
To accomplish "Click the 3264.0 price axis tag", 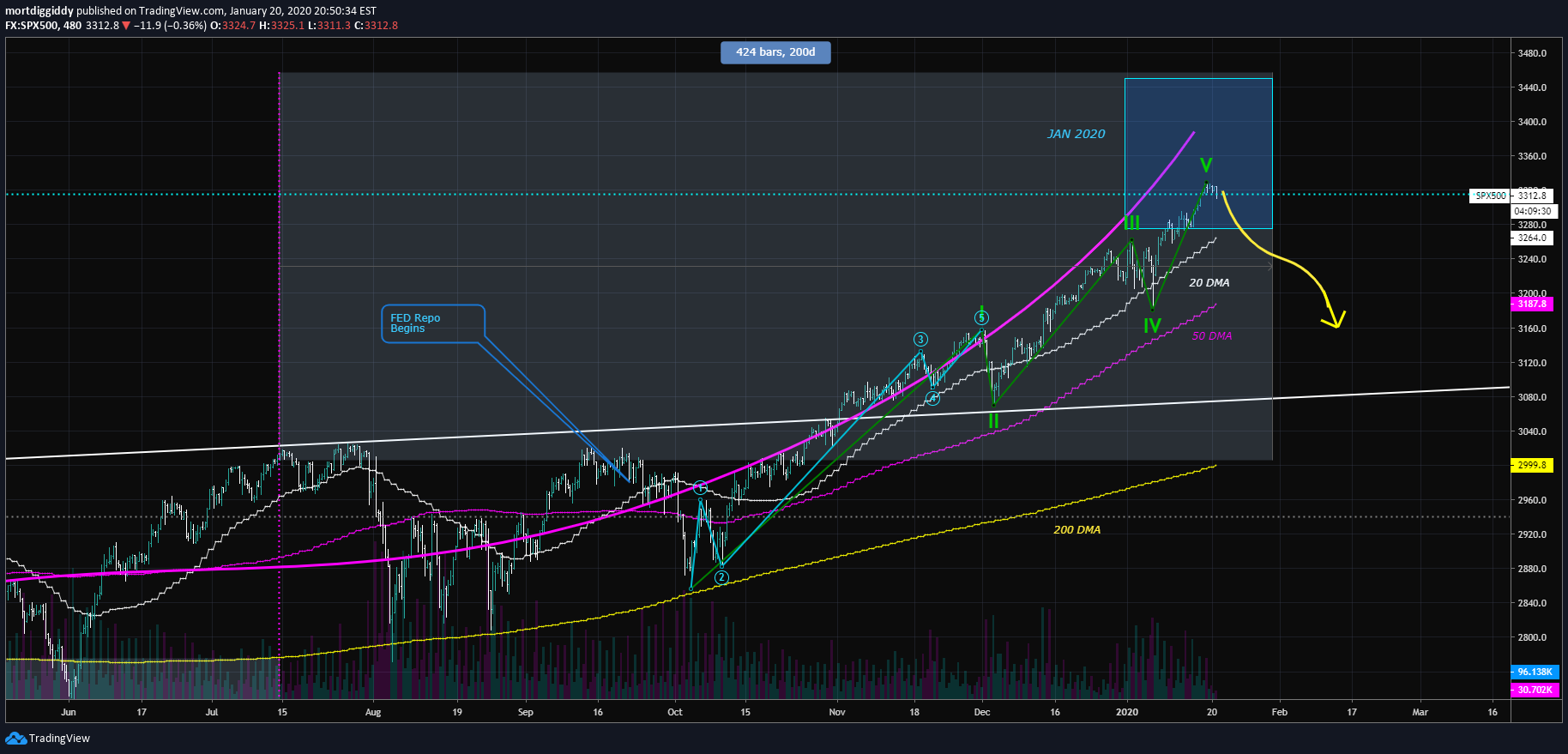I will [x=1532, y=238].
